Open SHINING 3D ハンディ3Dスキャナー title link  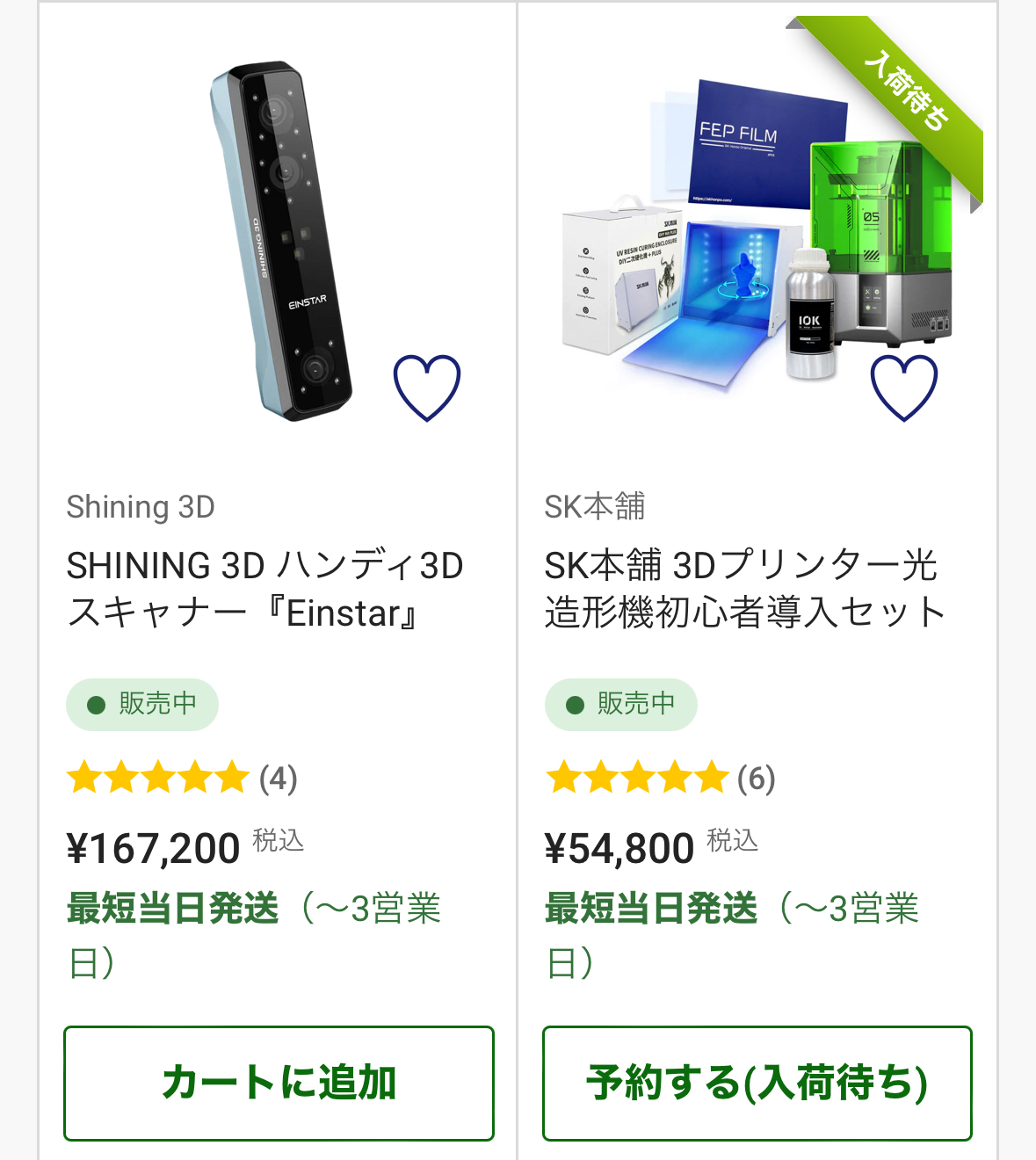click(264, 589)
